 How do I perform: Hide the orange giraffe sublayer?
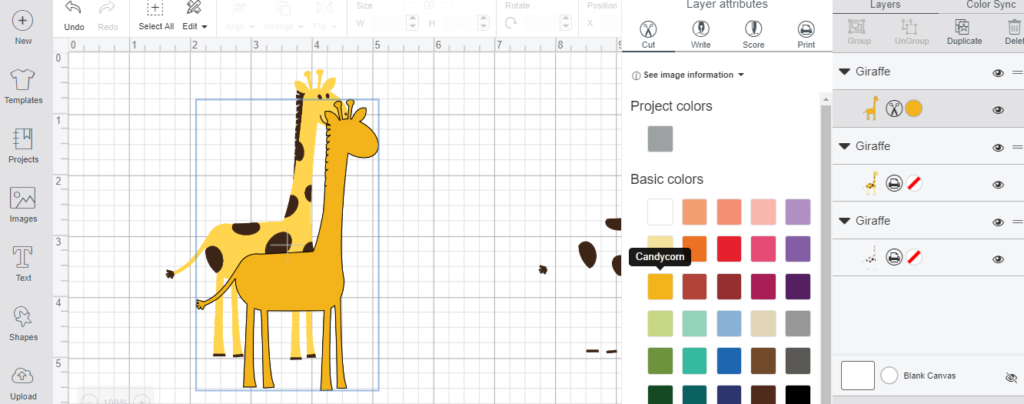998,110
